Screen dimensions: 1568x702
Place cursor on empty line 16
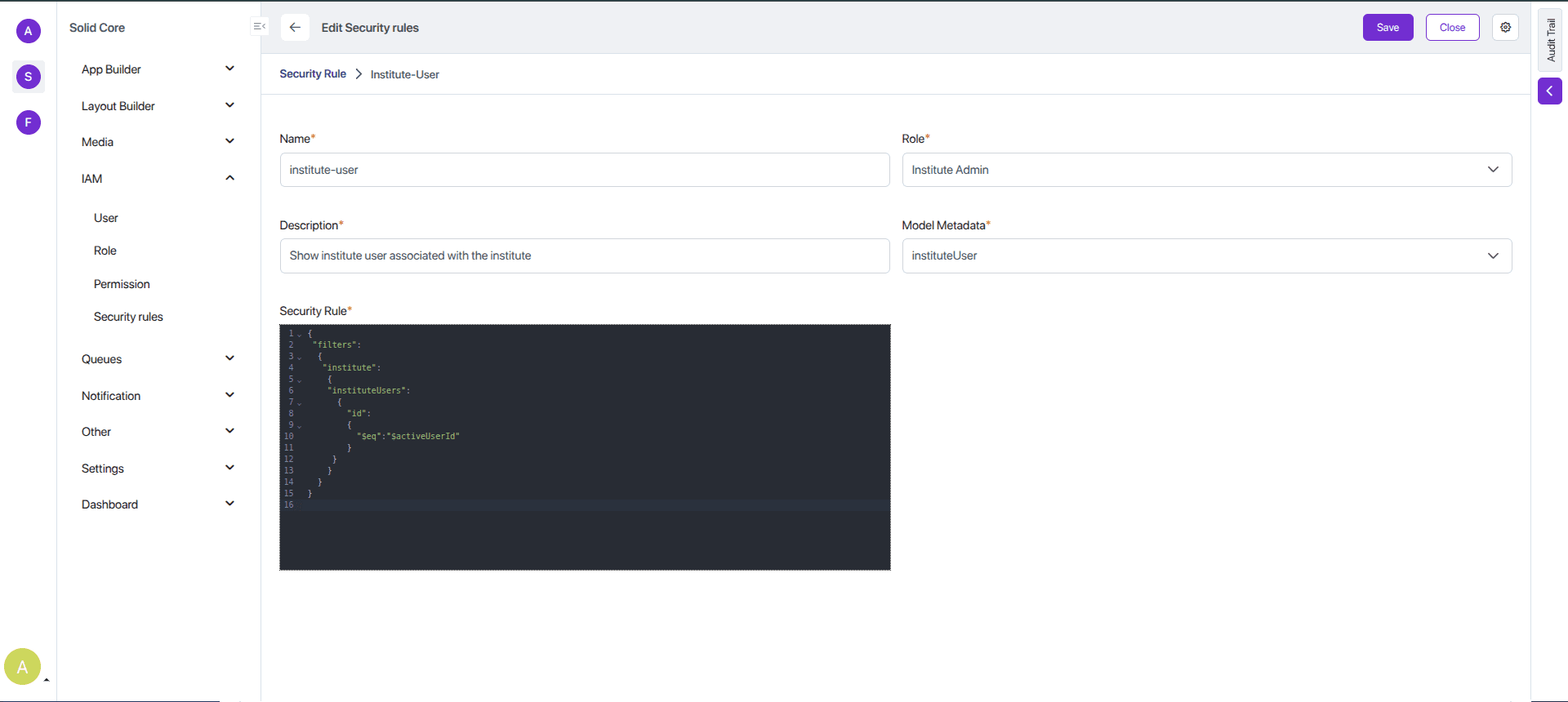[x=596, y=505]
